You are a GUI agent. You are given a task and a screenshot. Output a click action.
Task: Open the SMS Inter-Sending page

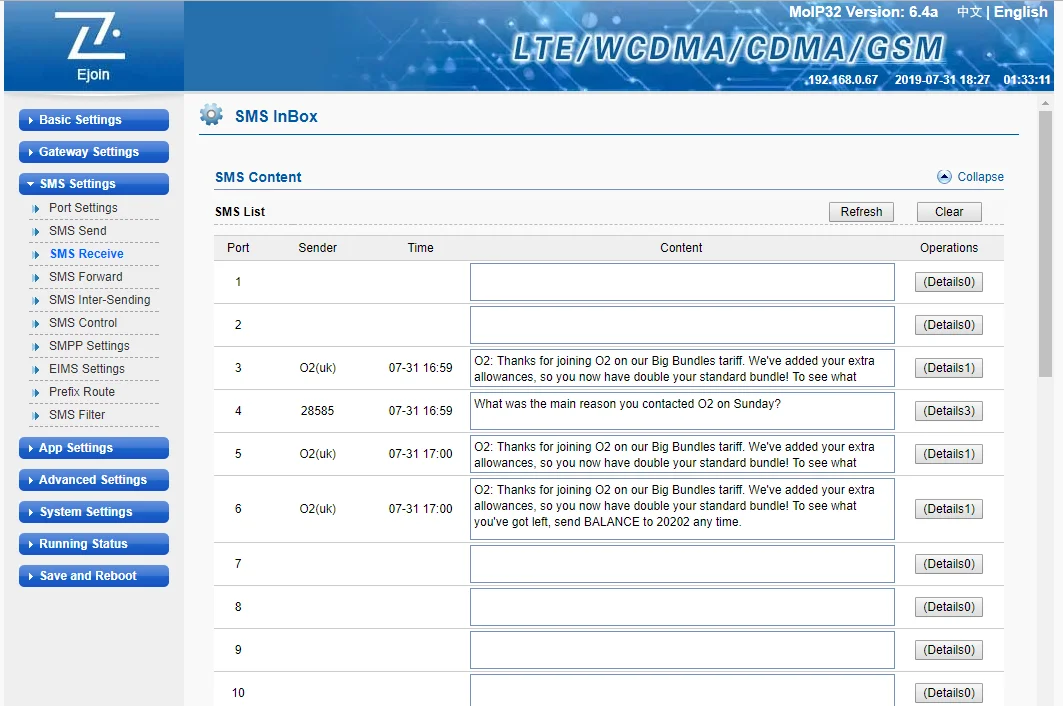(x=100, y=300)
